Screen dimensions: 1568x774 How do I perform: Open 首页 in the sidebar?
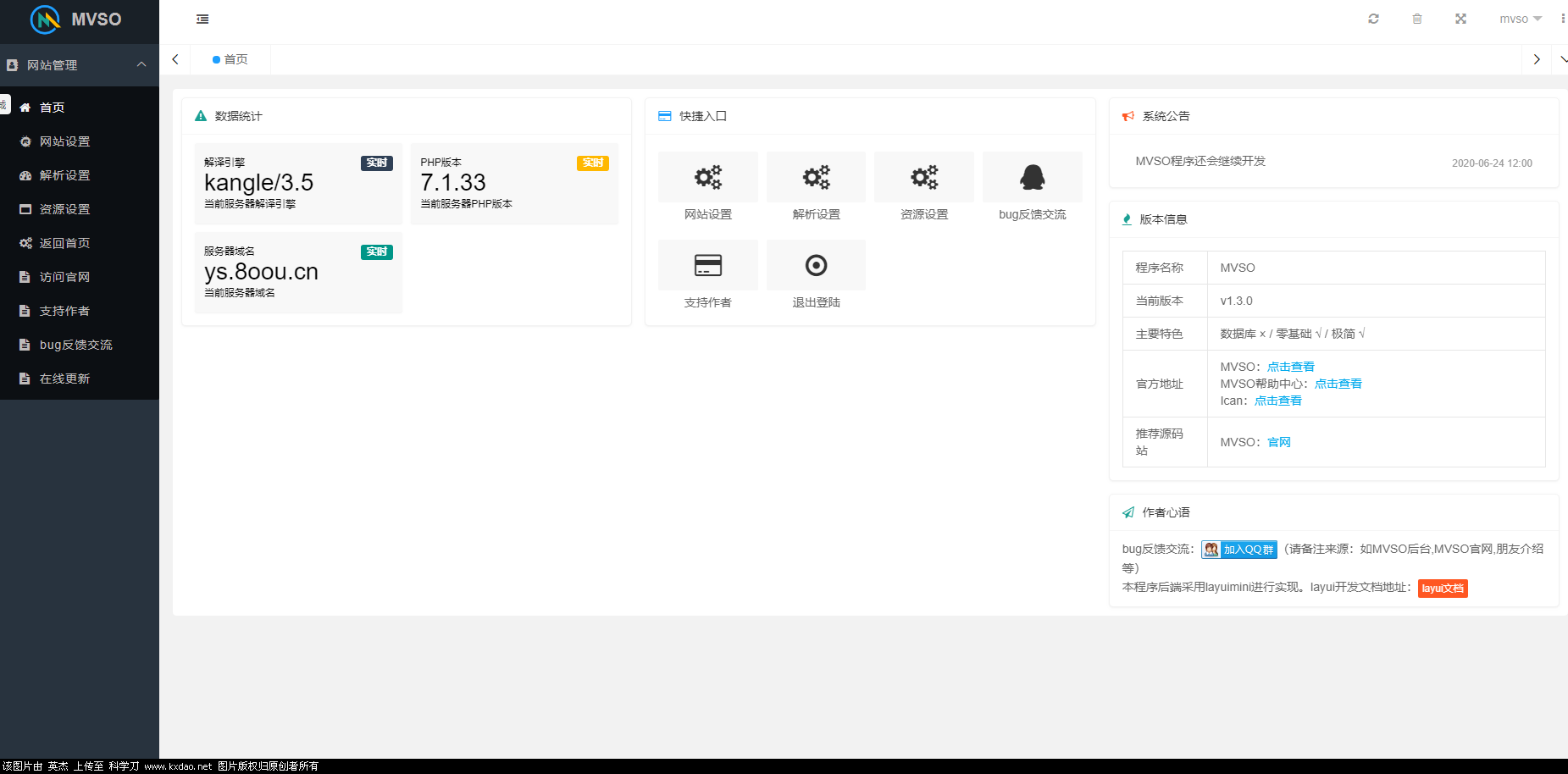(x=80, y=108)
